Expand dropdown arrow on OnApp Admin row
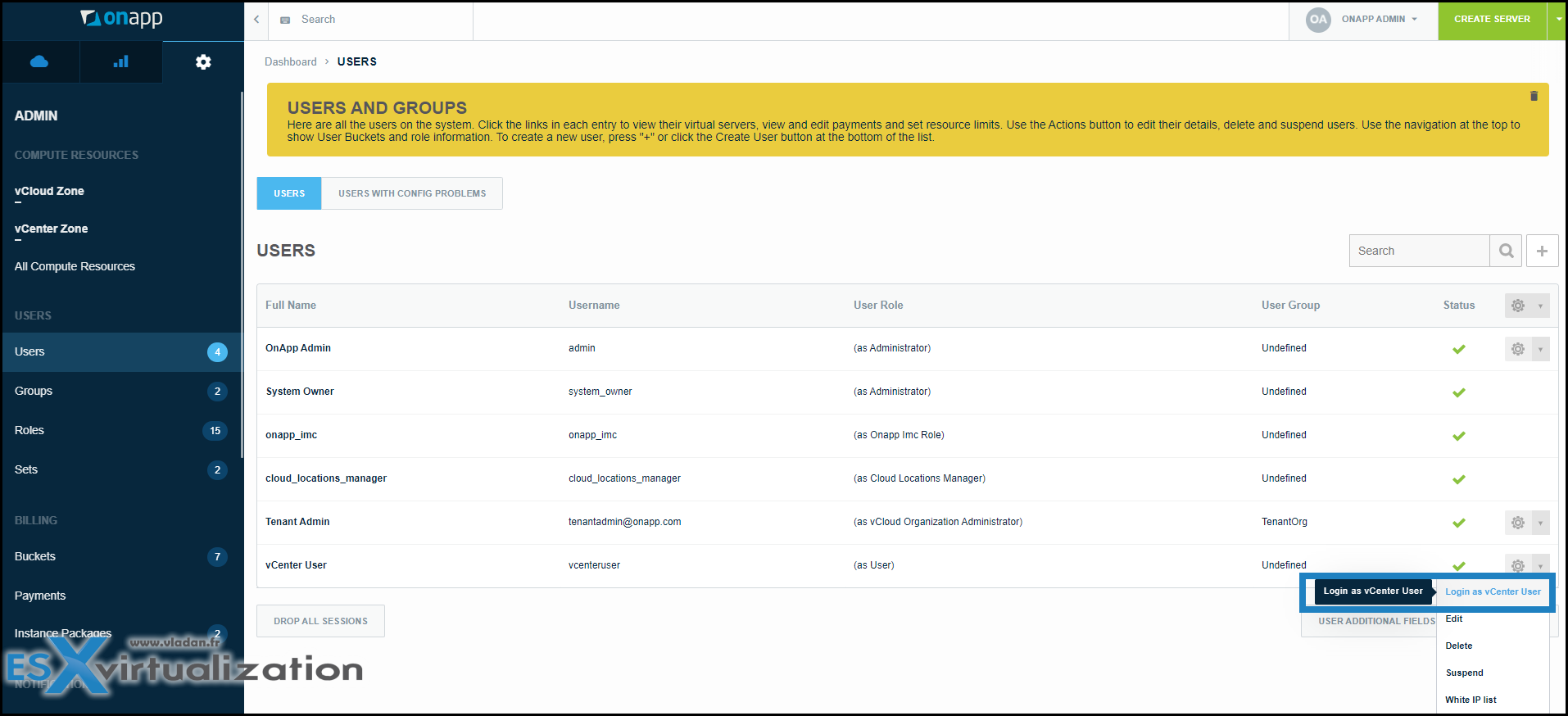This screenshot has height=716, width=1568. [1540, 349]
